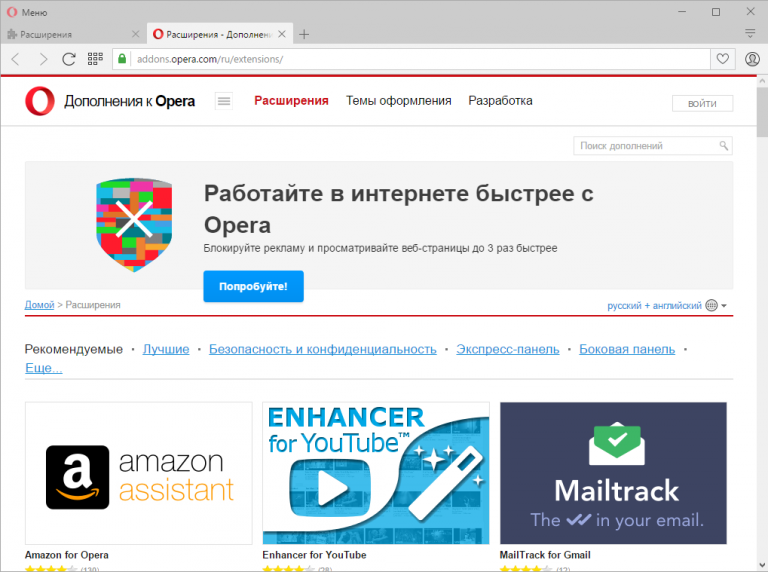Screen dimensions: 768x572
Task: Open the Расширения navigation item
Action: click(x=291, y=100)
